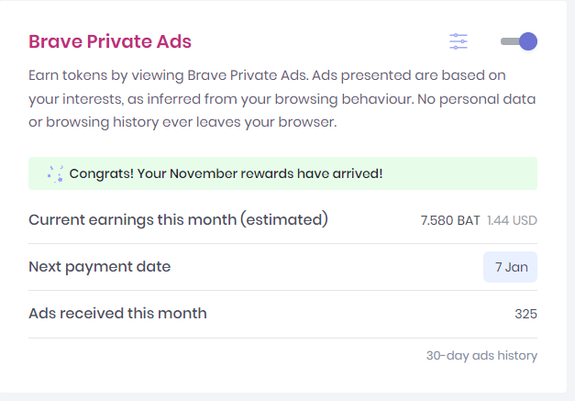
Task: Click the November rewards Congrats message text
Action: (226, 173)
